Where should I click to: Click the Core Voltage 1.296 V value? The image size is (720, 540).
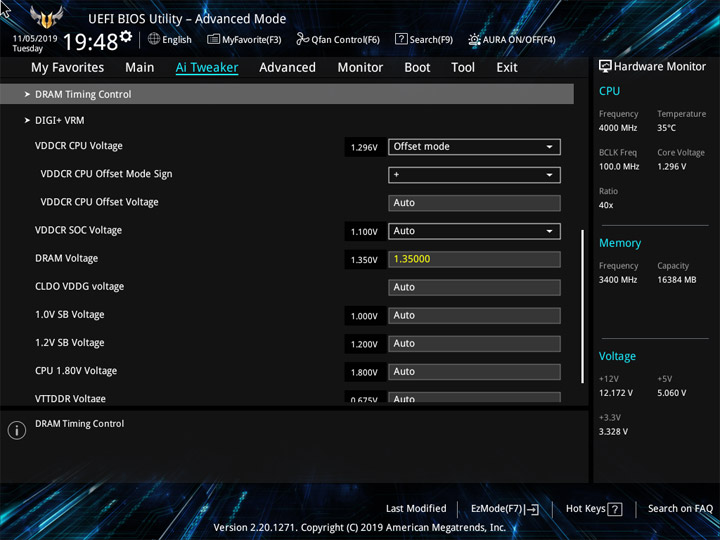[x=672, y=167]
